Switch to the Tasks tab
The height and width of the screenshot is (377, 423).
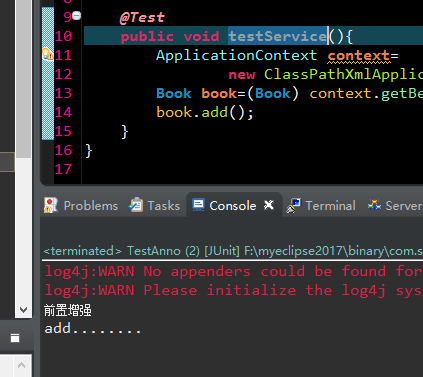[x=155, y=206]
